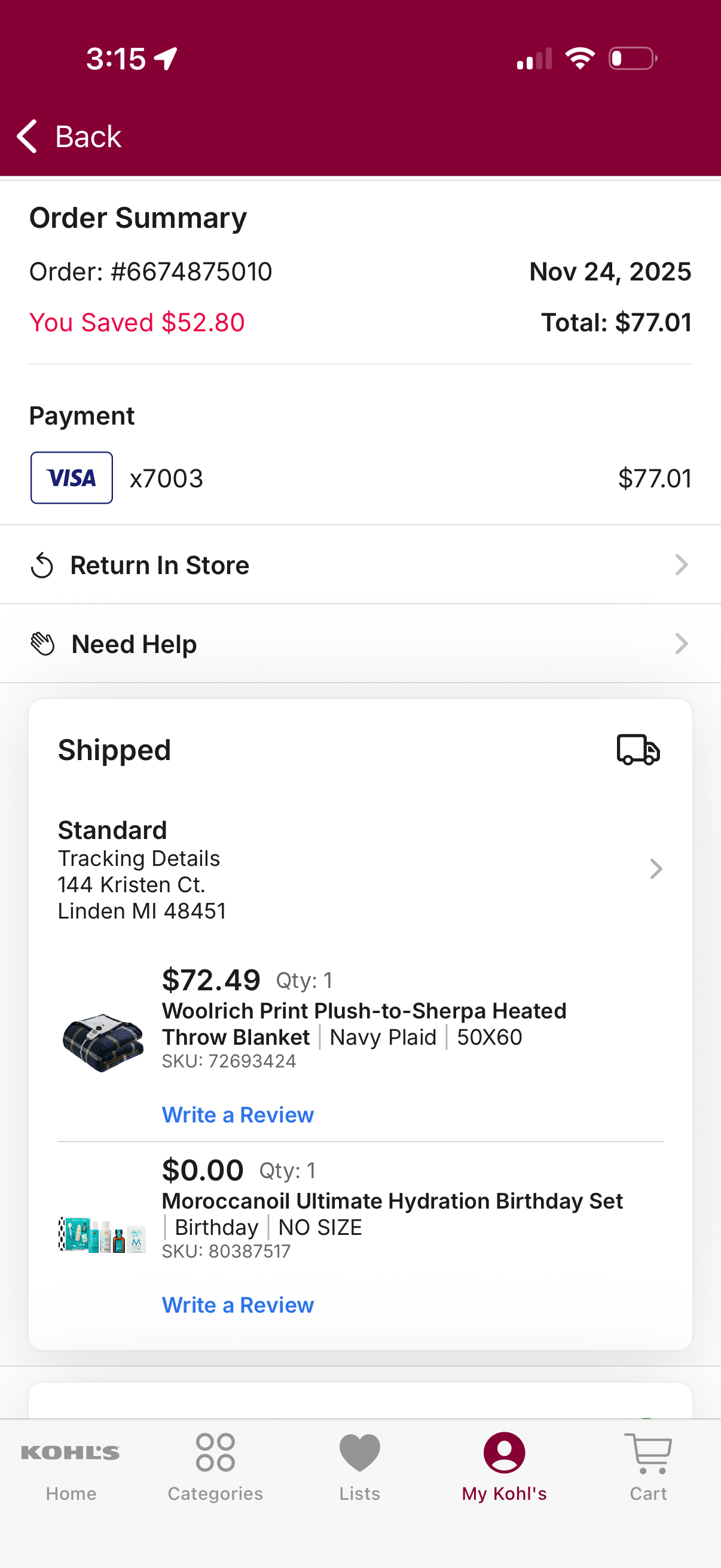The width and height of the screenshot is (721, 1568).
Task: Write a Review for Woolrich heated blanket
Action: click(238, 1115)
